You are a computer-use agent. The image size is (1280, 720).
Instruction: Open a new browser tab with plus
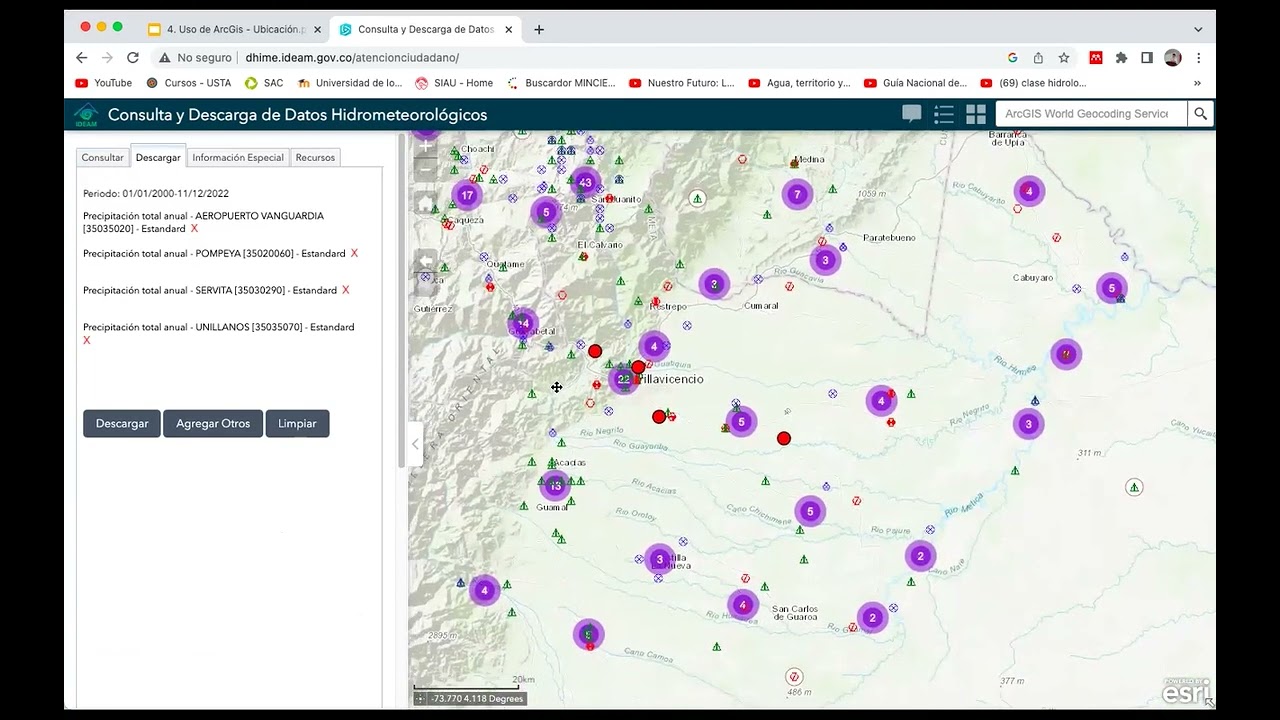pos(539,29)
